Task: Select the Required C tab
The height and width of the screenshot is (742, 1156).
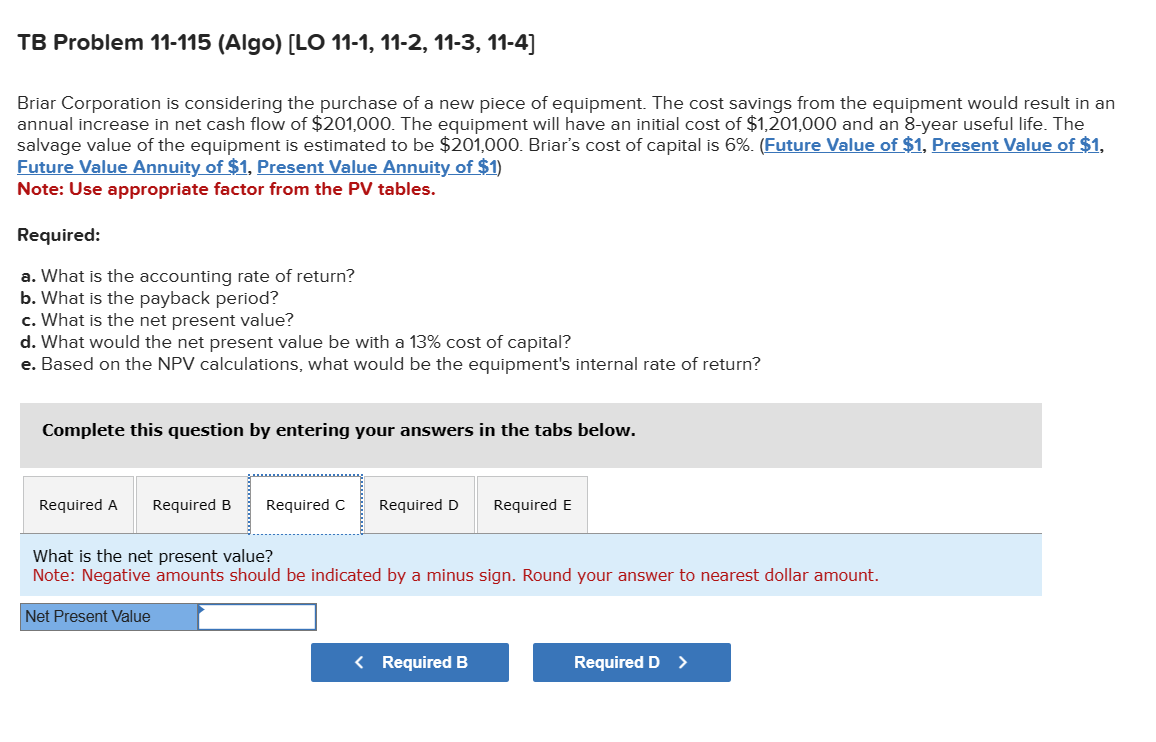Action: [x=305, y=504]
